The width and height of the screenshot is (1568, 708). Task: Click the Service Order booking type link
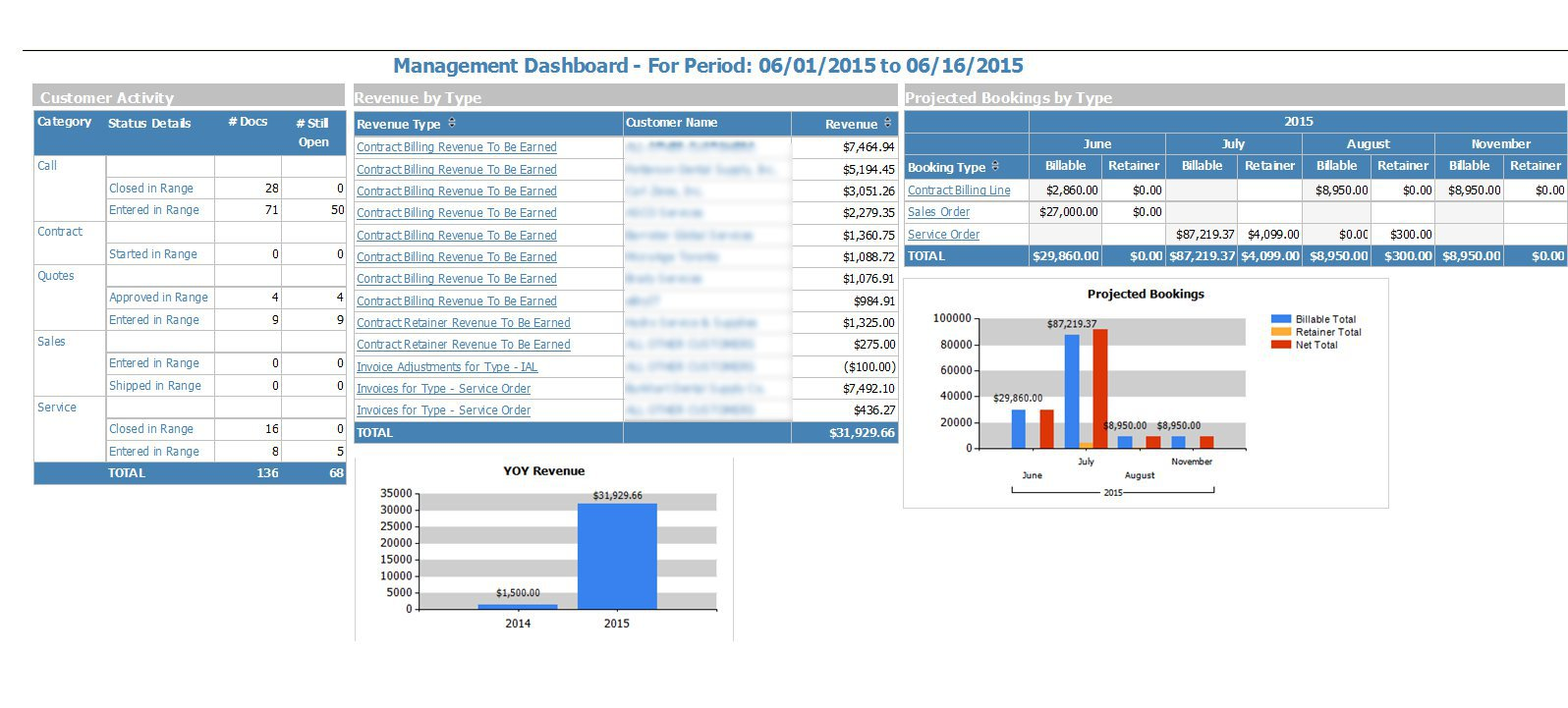coord(943,235)
